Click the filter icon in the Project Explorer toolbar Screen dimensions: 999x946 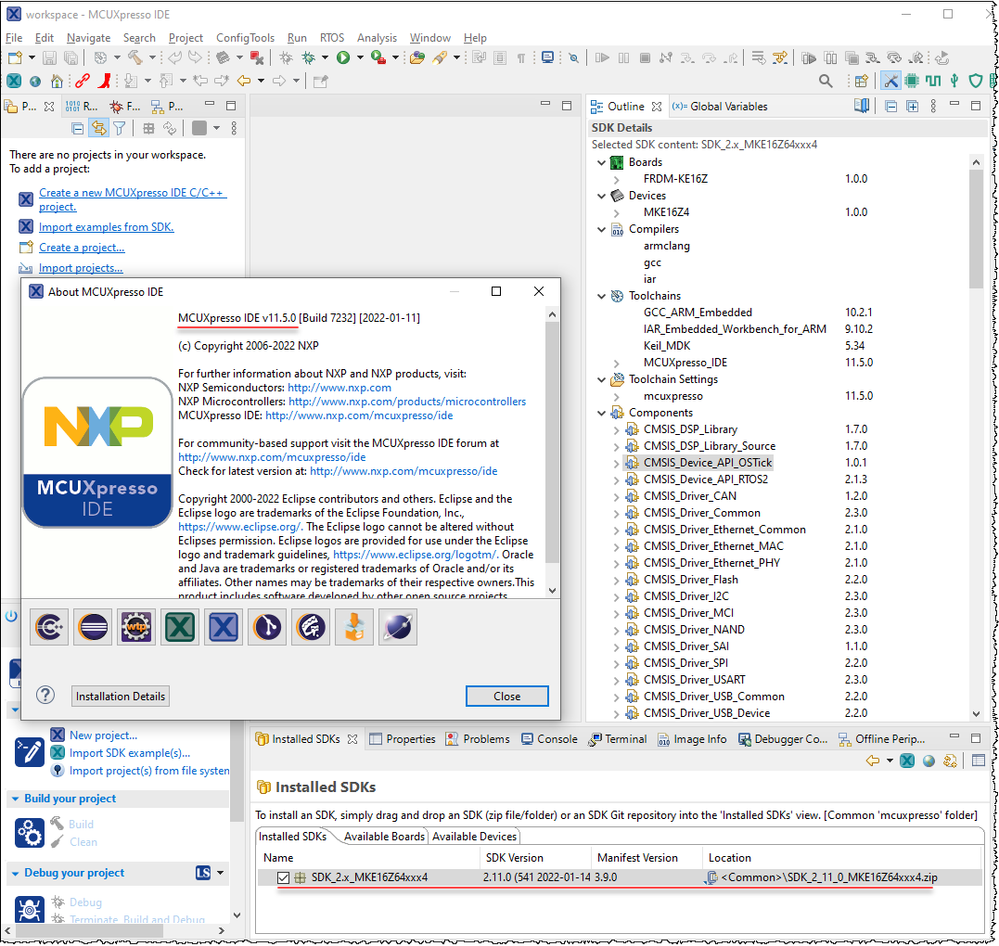[119, 128]
